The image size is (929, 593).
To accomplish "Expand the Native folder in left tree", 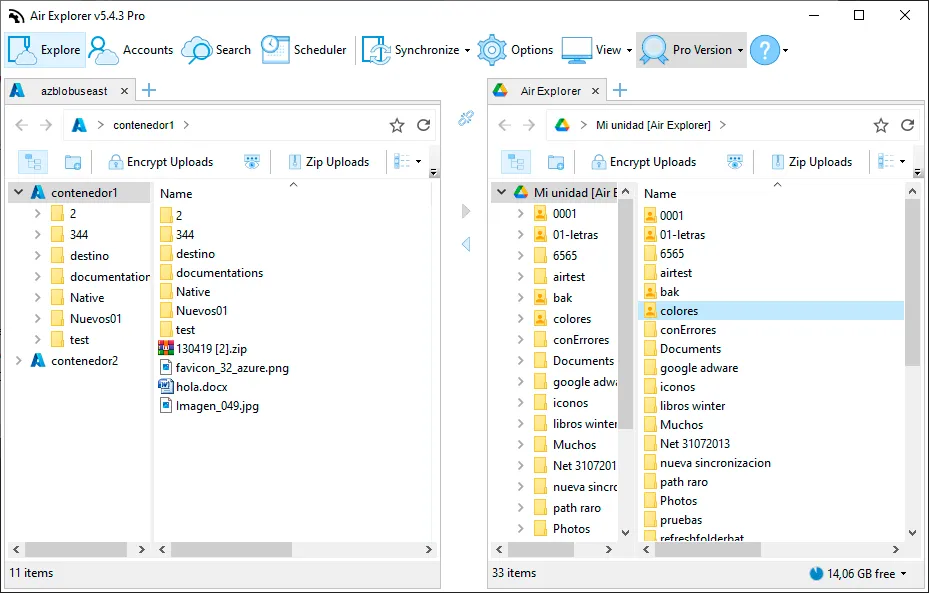I will [x=37, y=298].
